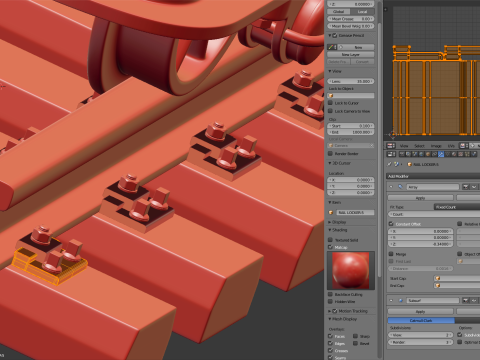Enable Lock to Cursor checkbox
Image resolution: width=480 pixels, height=360 pixels.
coord(330,103)
